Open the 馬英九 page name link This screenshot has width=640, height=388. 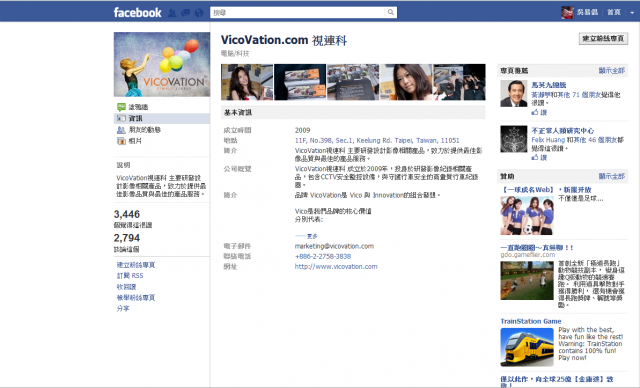tap(549, 85)
